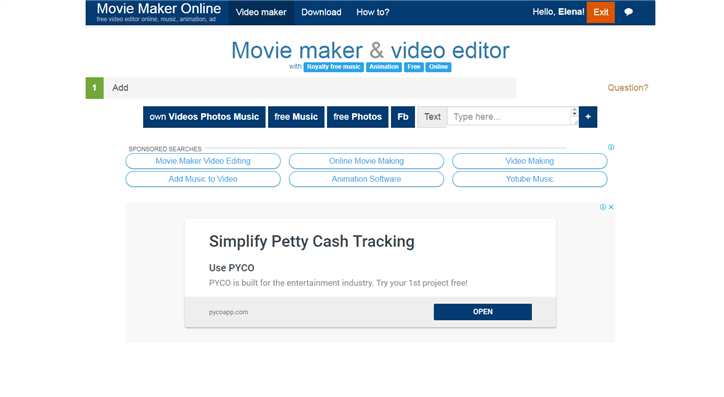724x397 pixels.
Task: Click the plus button to add text
Action: pos(588,117)
